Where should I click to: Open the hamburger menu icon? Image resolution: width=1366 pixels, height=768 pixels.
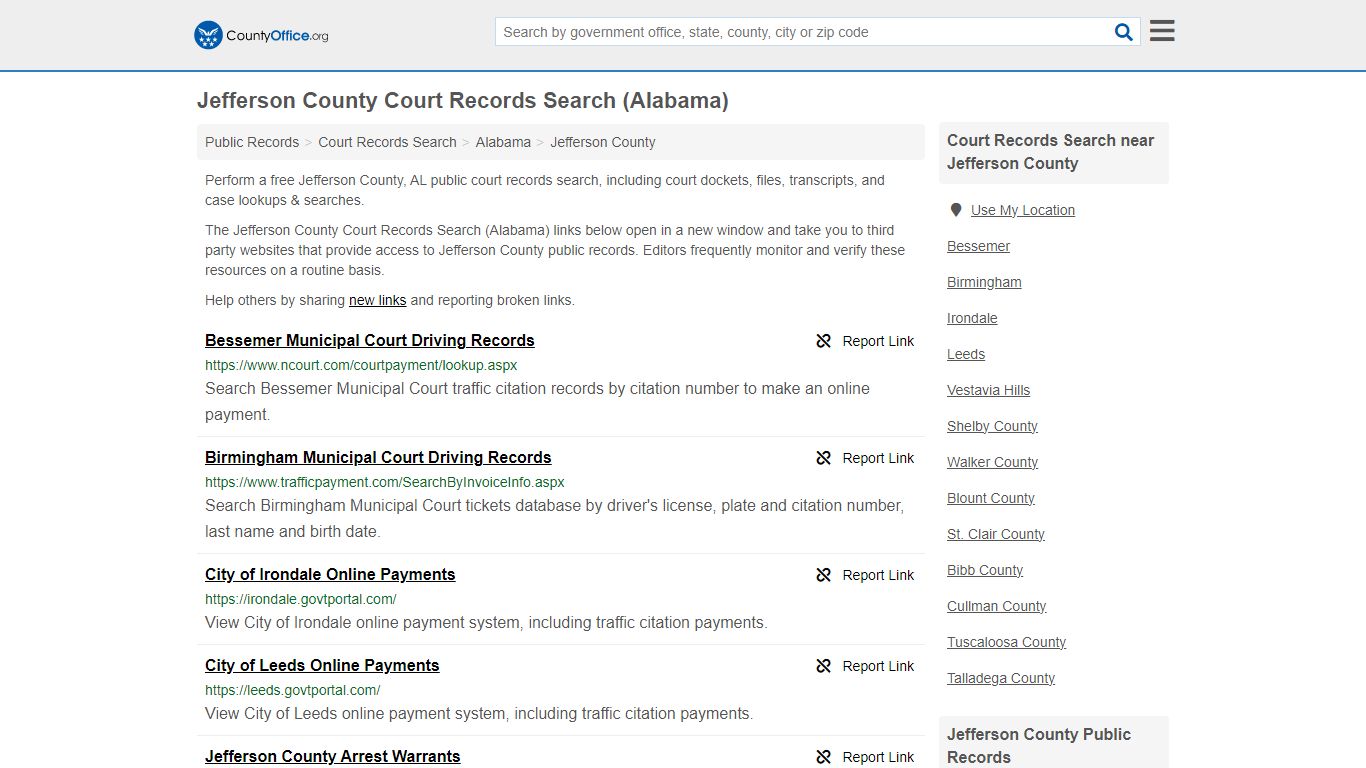[x=1162, y=31]
